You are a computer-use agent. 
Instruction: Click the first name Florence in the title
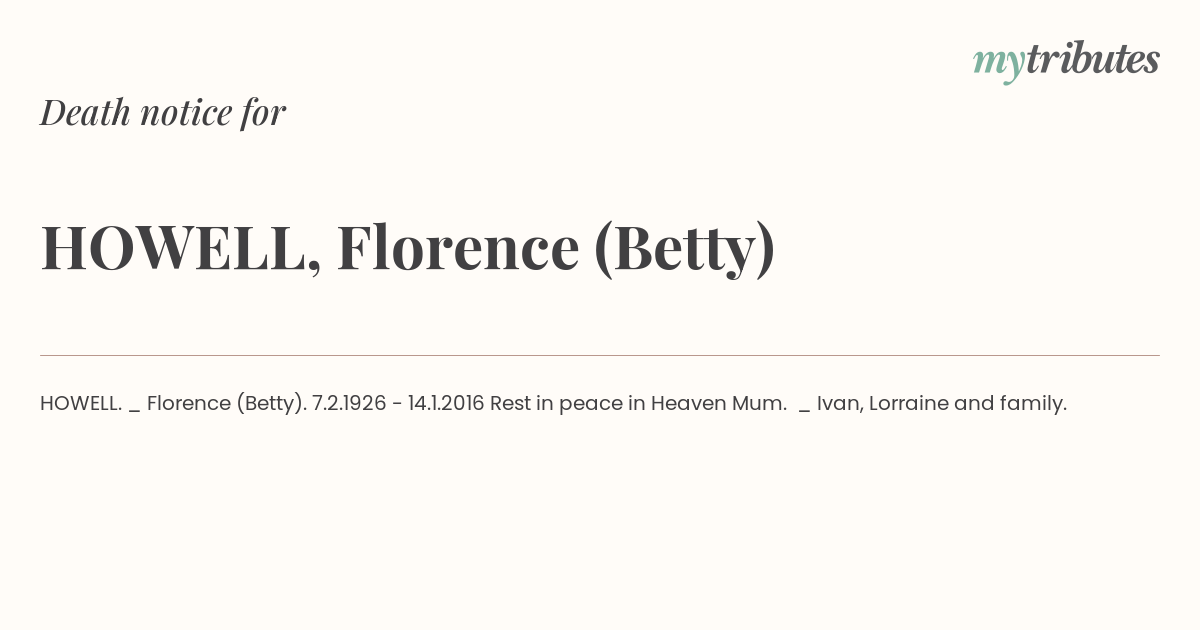point(458,247)
